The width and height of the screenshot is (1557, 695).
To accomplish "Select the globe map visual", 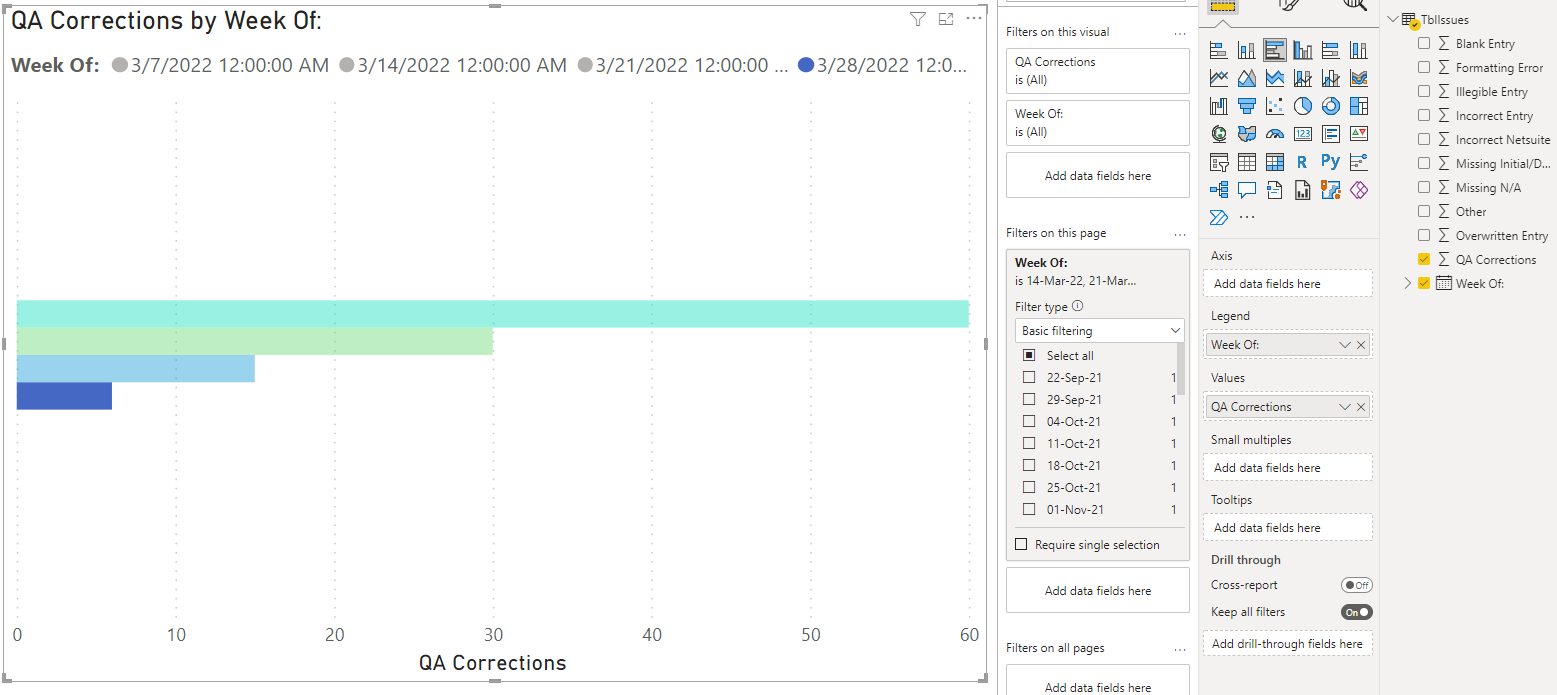I will pos(1219,134).
